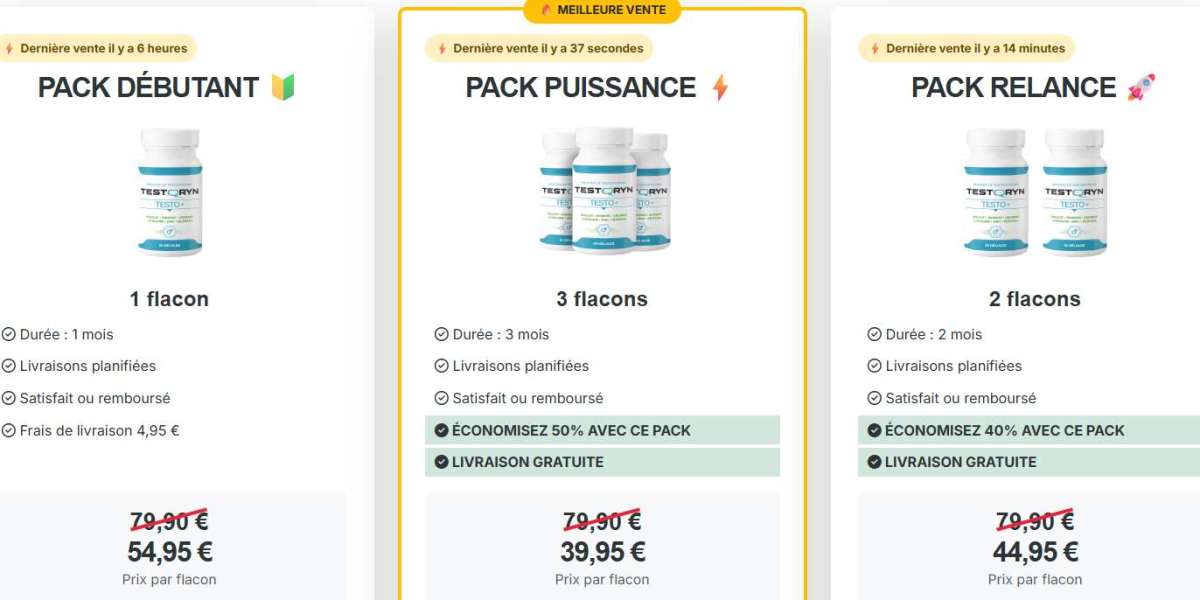Click the 39,95 € price per bottle
The image size is (1200, 600).
coord(602,551)
